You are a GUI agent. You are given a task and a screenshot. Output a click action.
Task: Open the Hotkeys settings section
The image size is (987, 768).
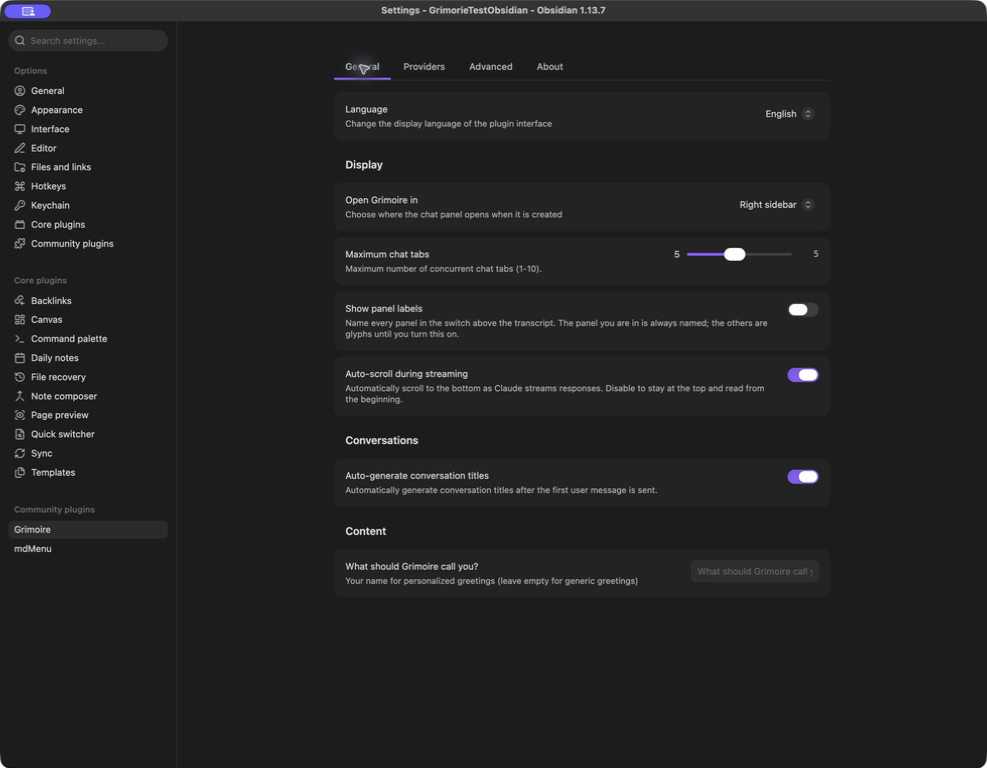(88, 186)
